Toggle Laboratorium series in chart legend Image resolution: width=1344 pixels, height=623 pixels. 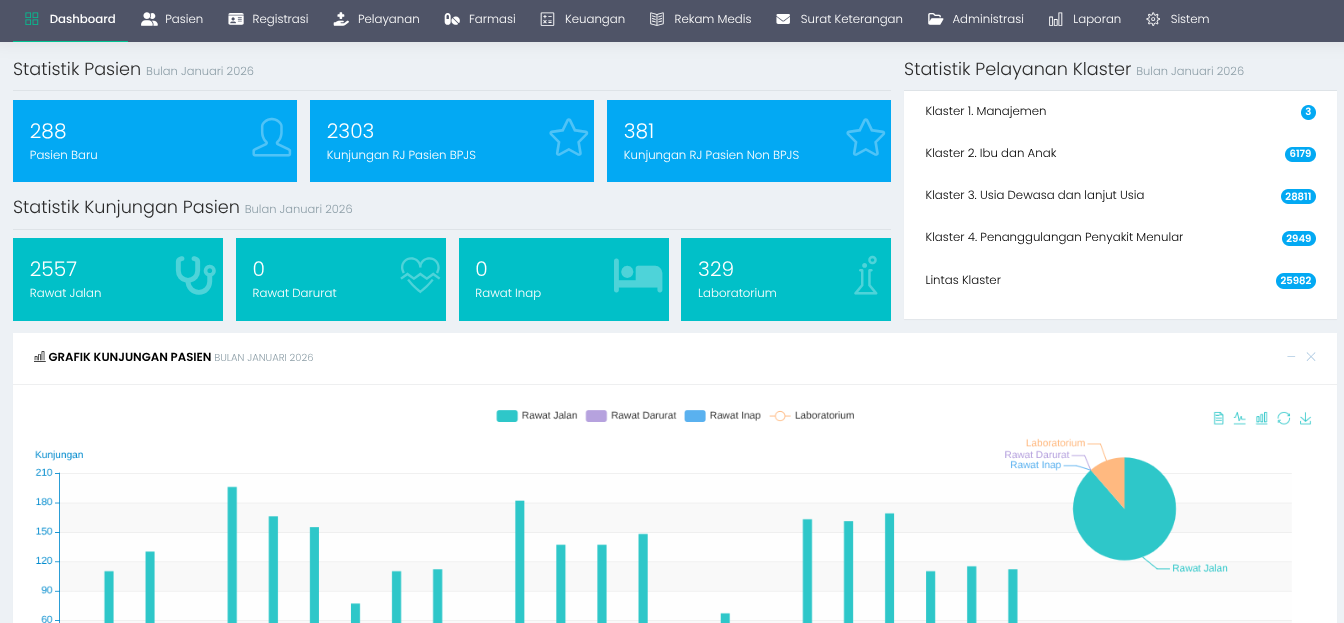coord(812,416)
